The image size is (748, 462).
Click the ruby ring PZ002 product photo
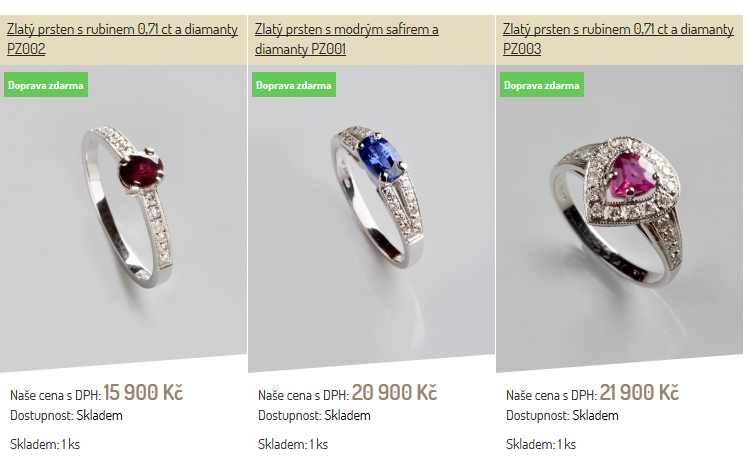[123, 219]
